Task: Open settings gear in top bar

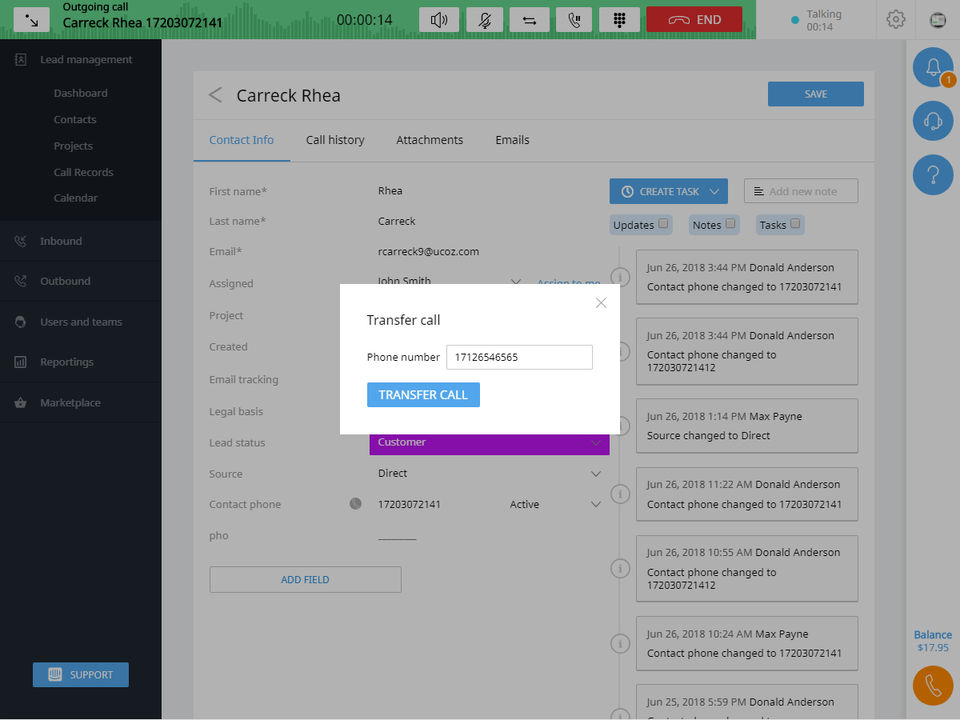Action: pos(895,20)
